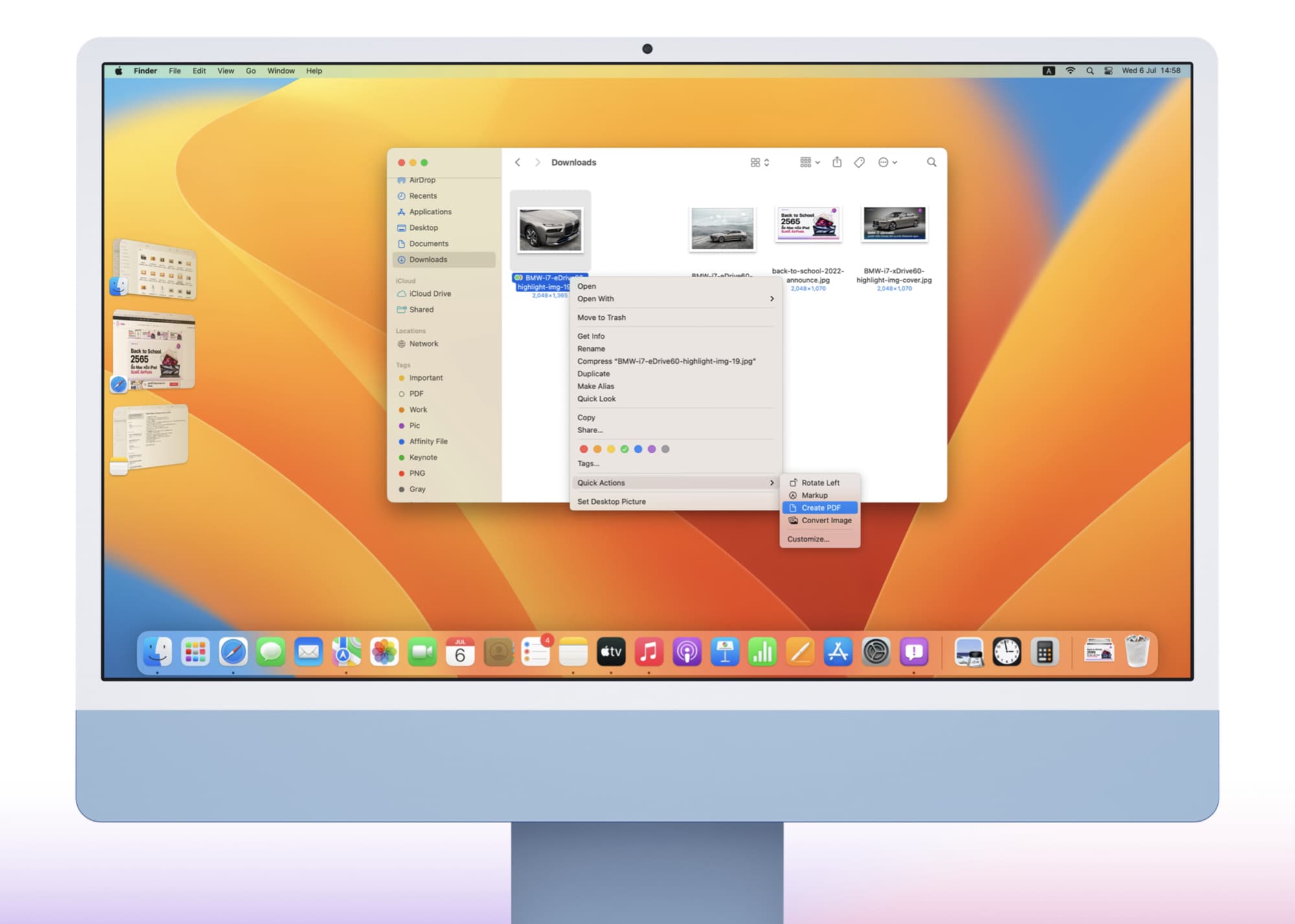Click Convert Image quick action

(x=826, y=520)
